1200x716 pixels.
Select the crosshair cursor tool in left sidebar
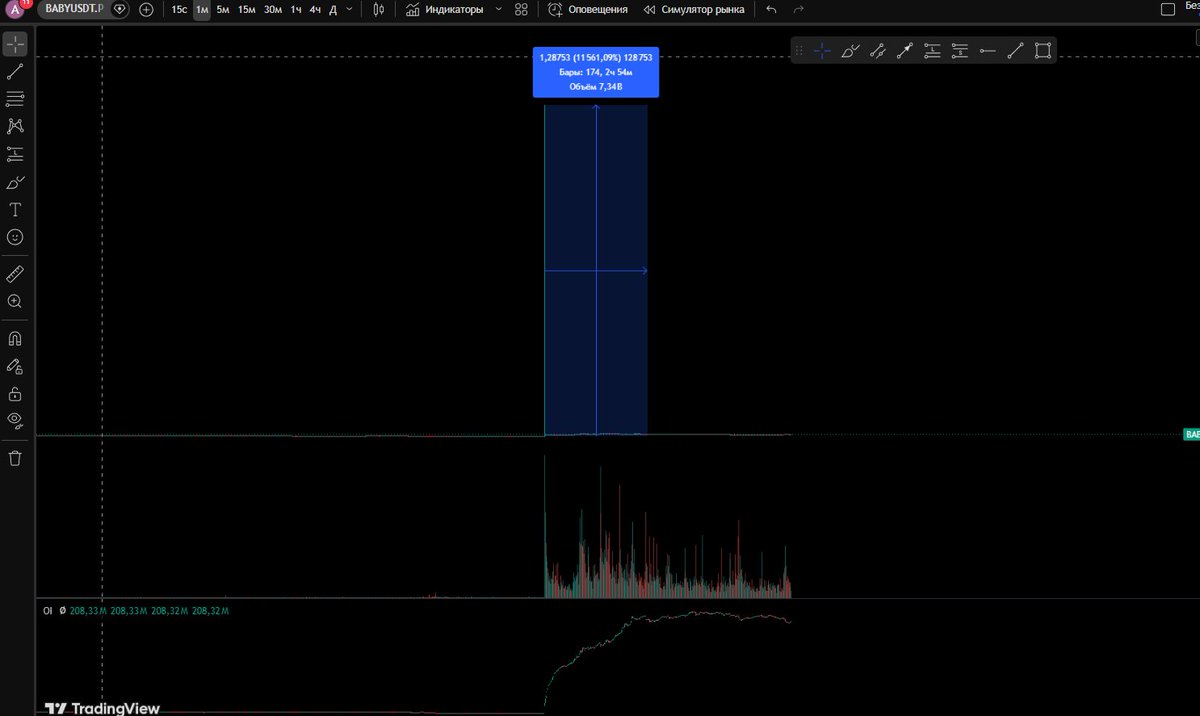pos(15,45)
